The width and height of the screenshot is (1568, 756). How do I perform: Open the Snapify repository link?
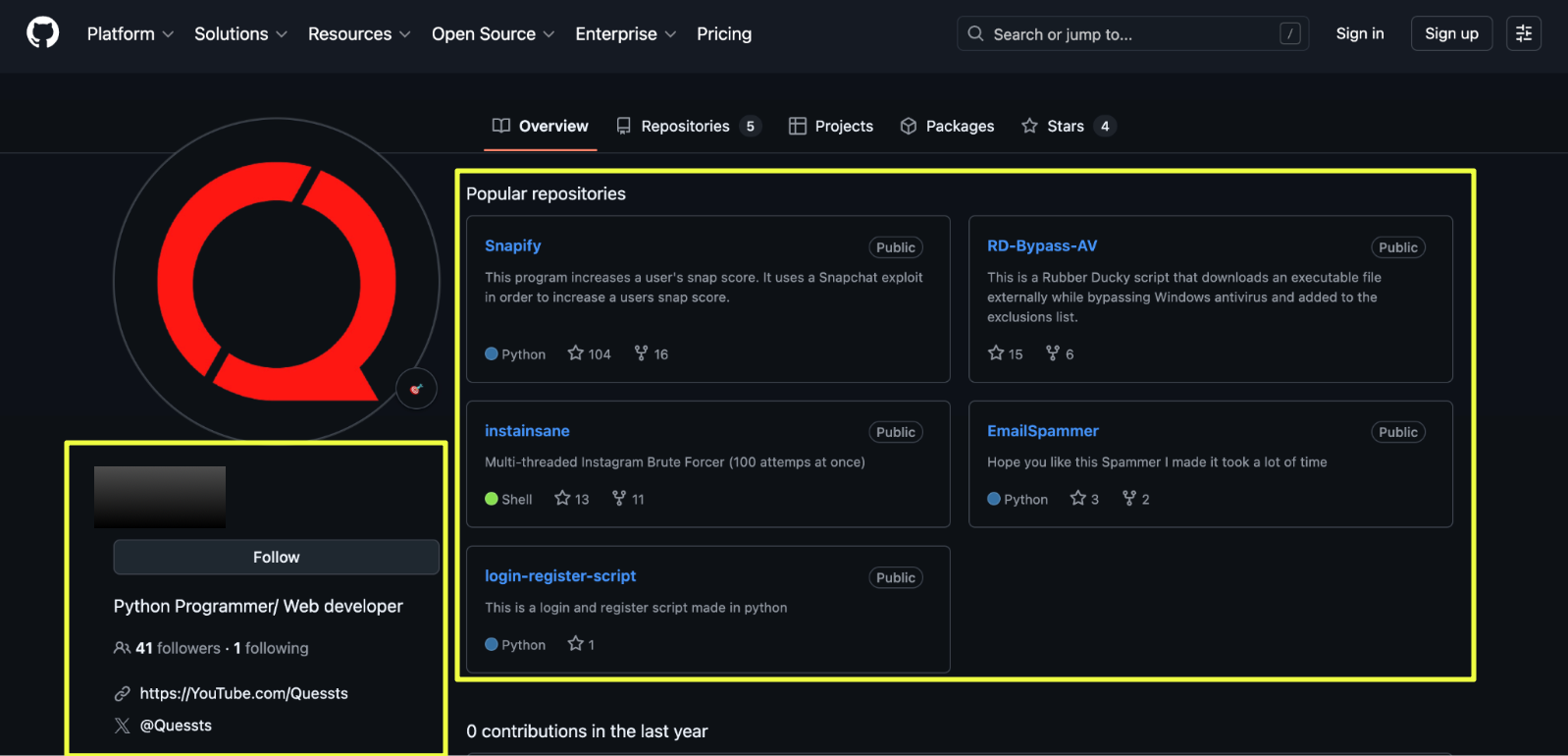coord(513,245)
